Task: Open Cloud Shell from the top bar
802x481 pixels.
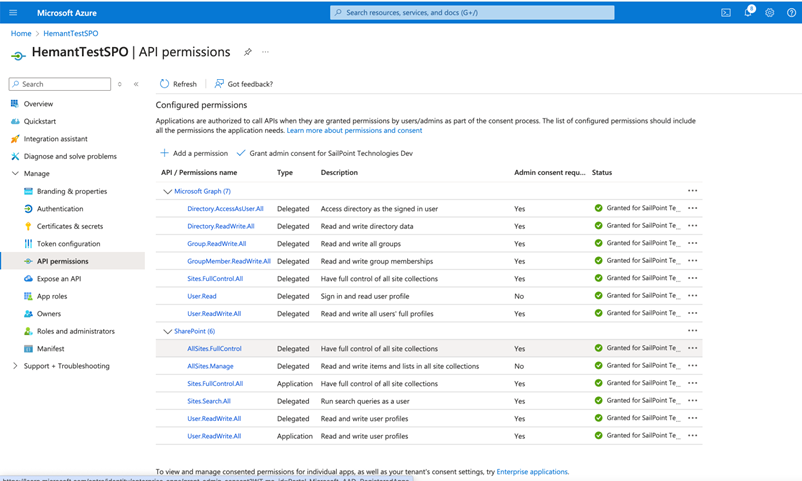Action: [726, 13]
